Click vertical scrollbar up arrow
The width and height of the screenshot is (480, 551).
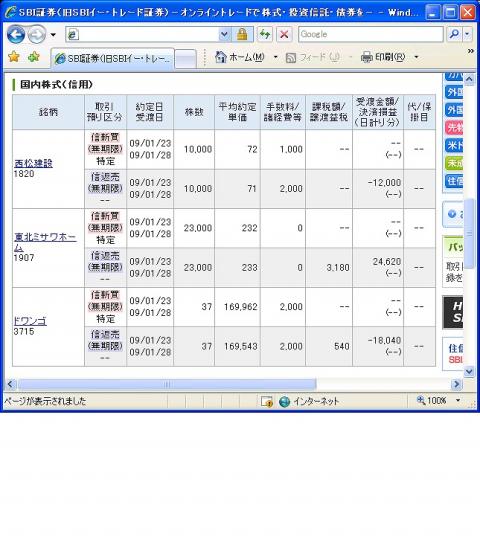469,79
